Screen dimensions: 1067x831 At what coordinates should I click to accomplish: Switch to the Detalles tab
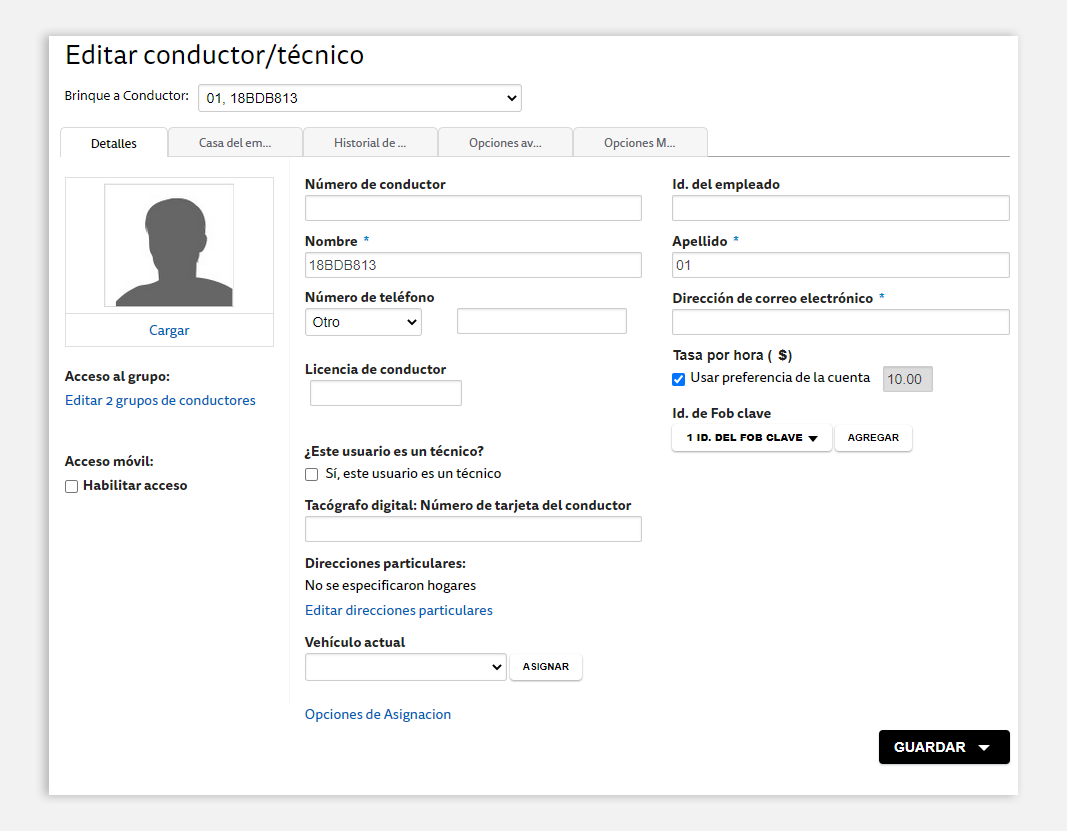(x=114, y=143)
